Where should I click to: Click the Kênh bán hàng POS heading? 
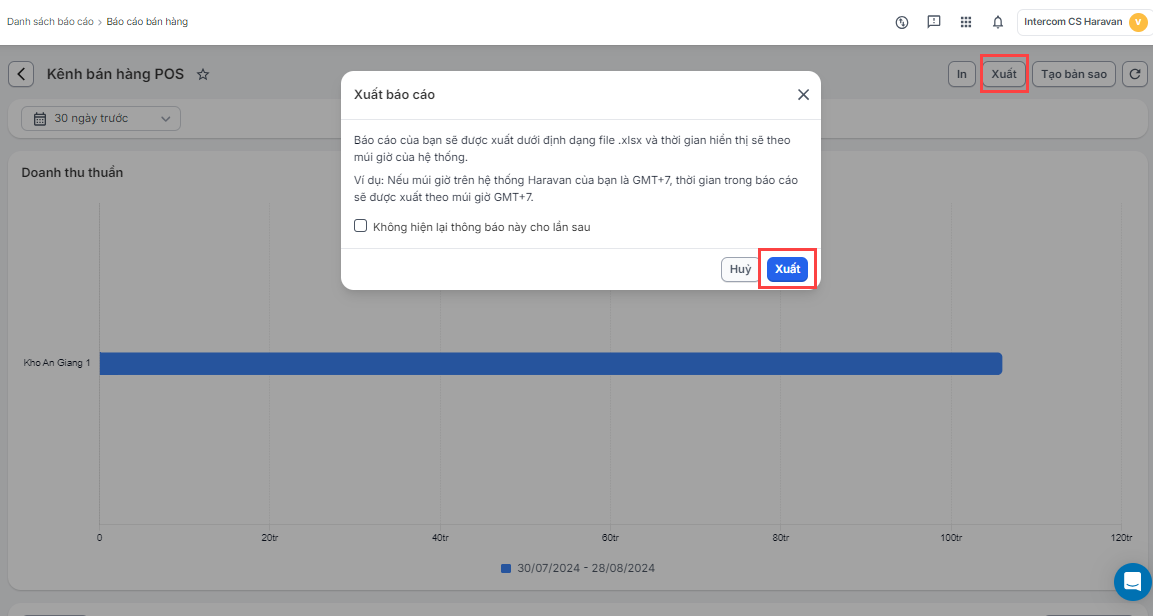click(115, 74)
